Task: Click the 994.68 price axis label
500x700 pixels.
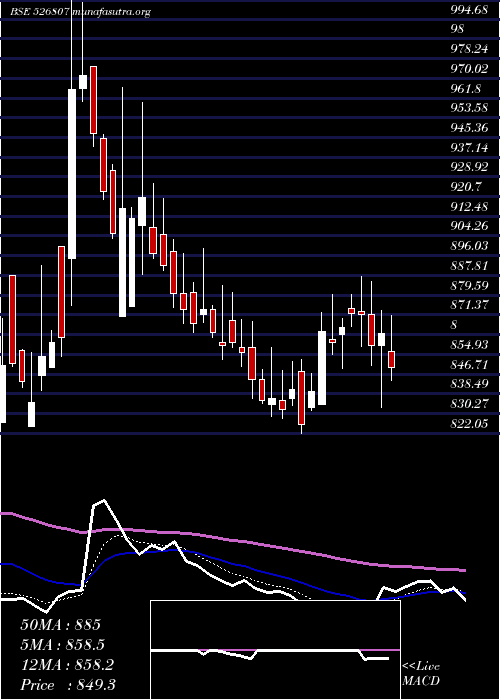Action: 469,10
